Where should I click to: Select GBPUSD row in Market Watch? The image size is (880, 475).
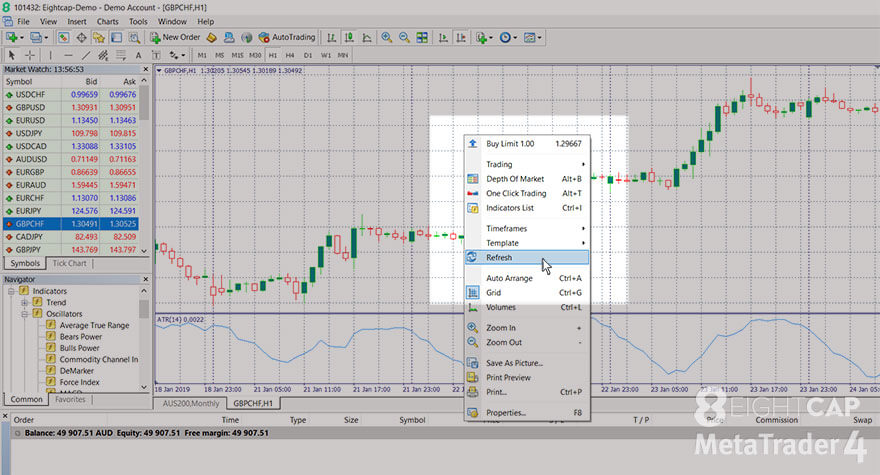tap(71, 107)
